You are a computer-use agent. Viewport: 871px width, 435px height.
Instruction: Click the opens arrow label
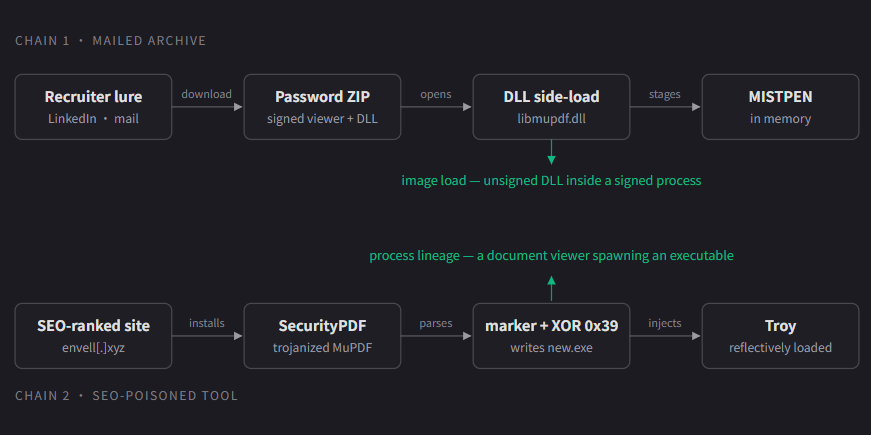(436, 94)
